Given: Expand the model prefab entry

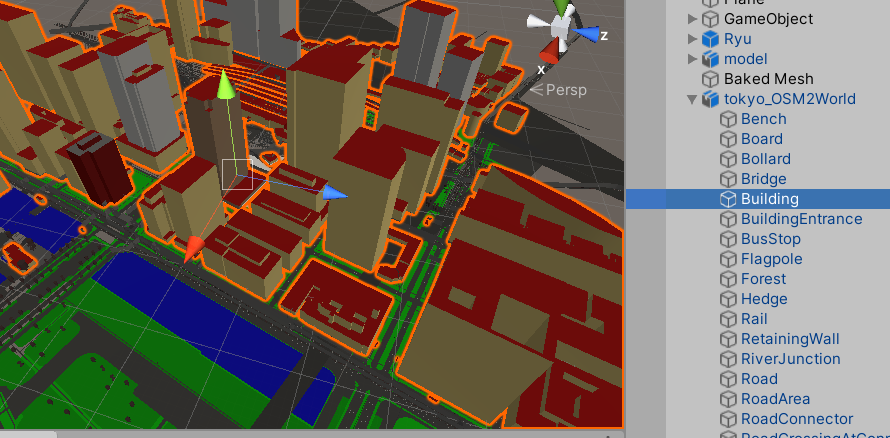Looking at the screenshot, I should (x=692, y=59).
